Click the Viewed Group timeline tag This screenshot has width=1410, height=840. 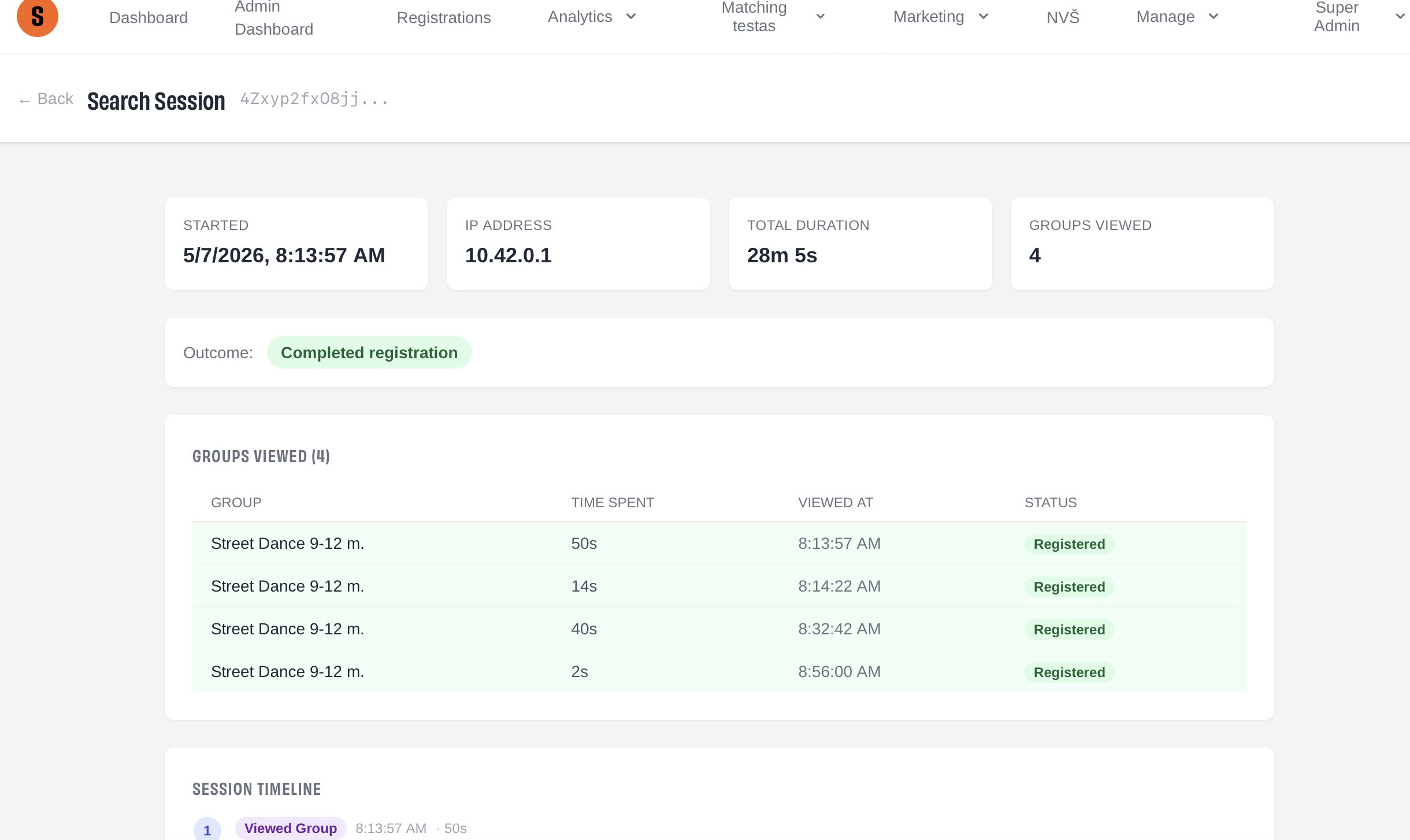pos(291,828)
